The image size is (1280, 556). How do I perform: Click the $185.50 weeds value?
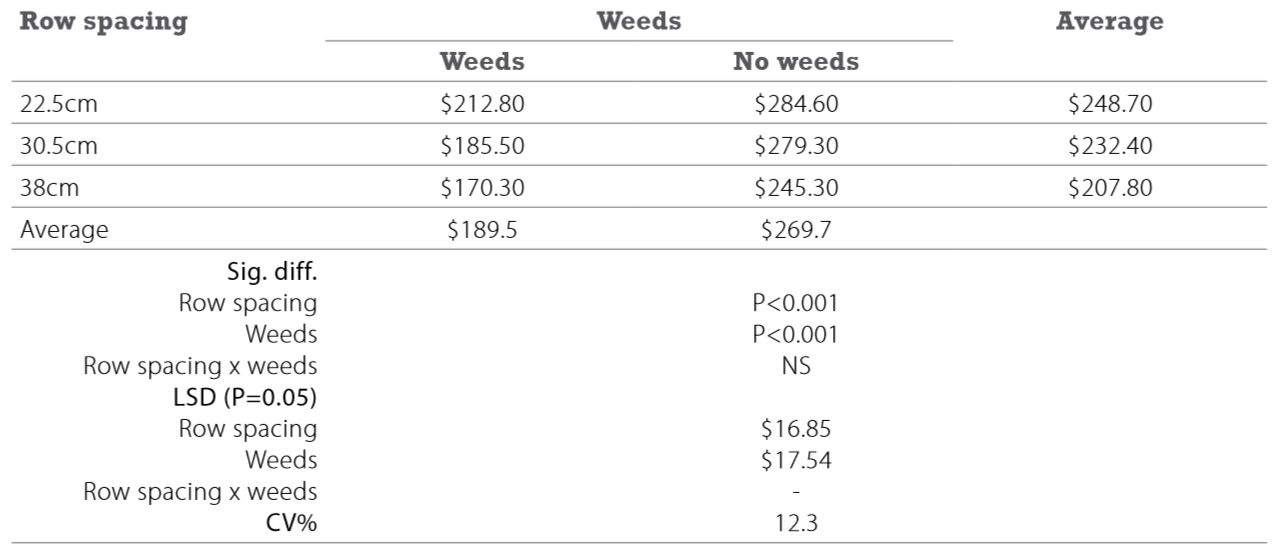(x=482, y=146)
